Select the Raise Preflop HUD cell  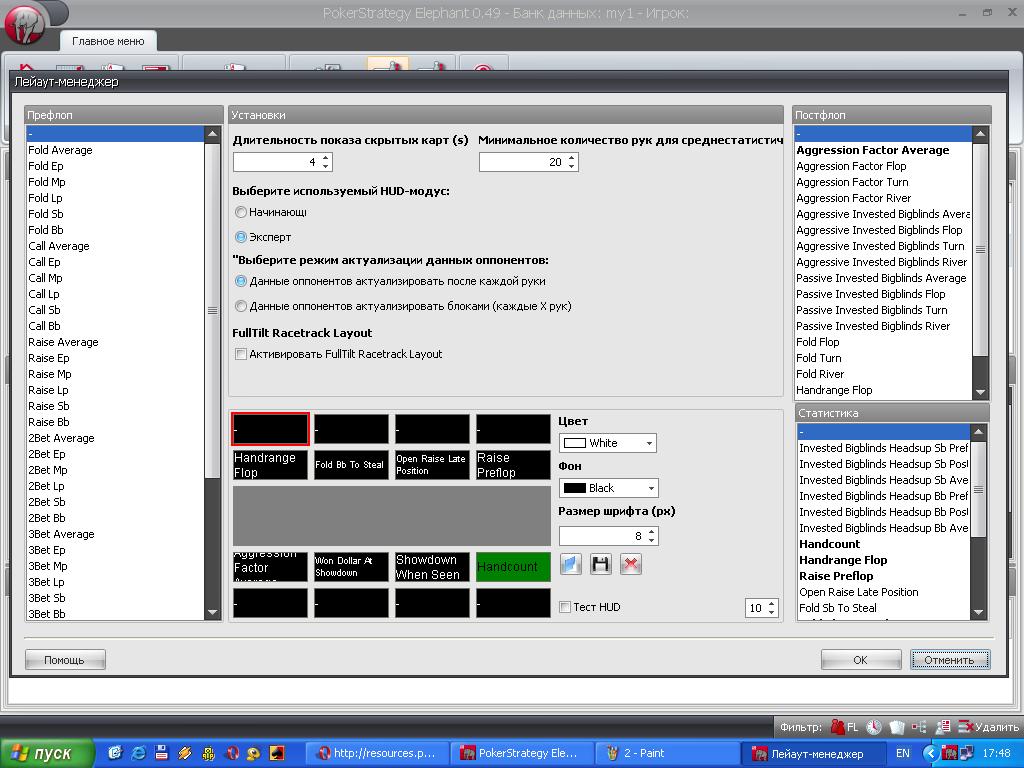tap(513, 465)
